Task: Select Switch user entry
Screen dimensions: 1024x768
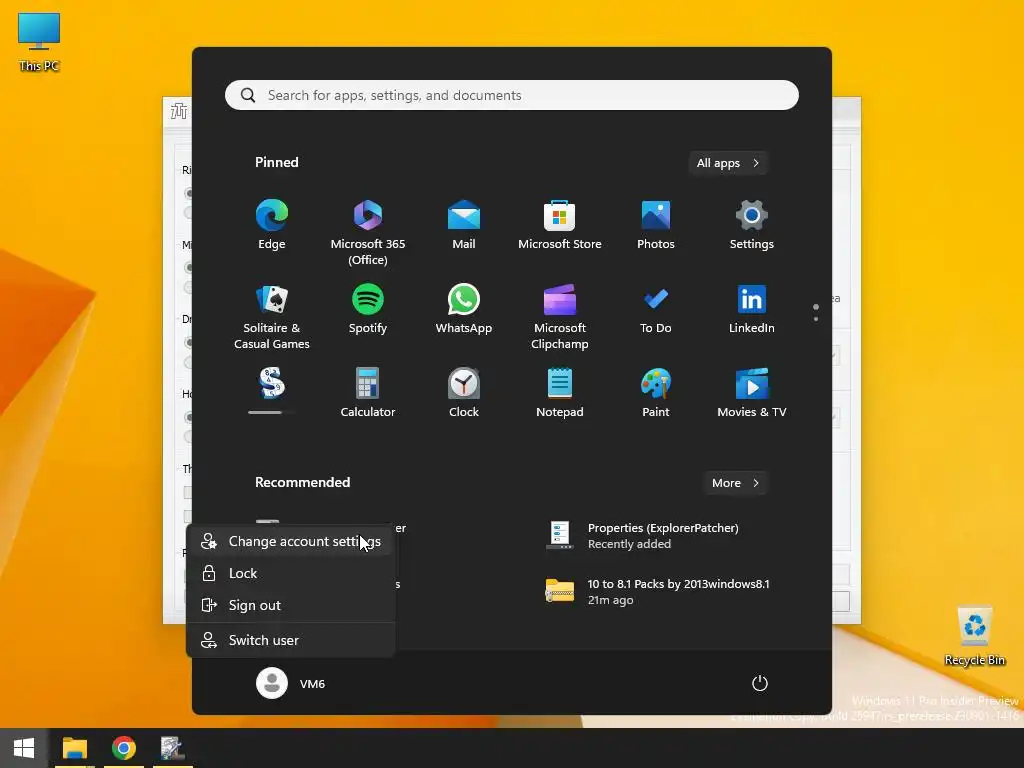Action: [291, 640]
